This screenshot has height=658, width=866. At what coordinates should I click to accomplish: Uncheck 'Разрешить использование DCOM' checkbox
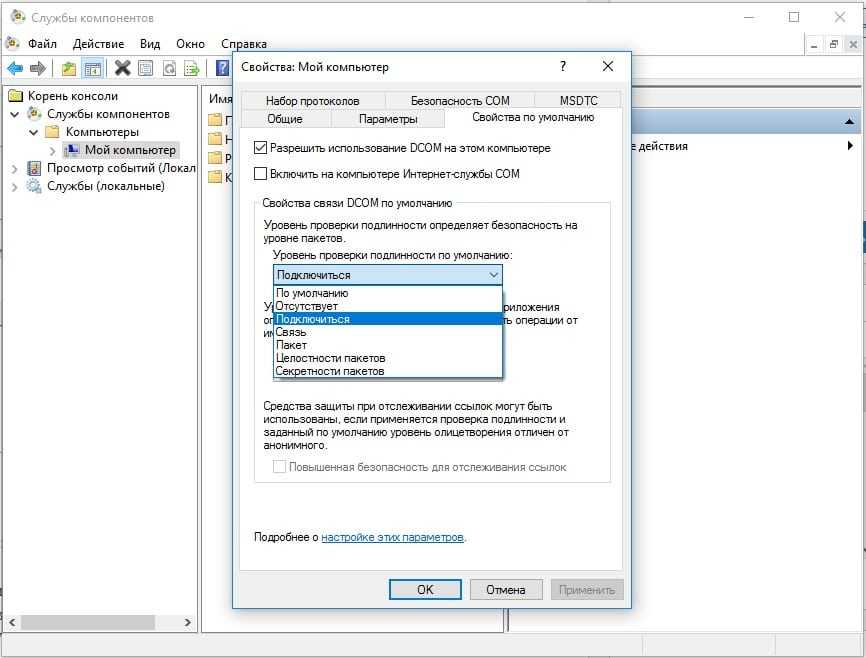coord(261,148)
